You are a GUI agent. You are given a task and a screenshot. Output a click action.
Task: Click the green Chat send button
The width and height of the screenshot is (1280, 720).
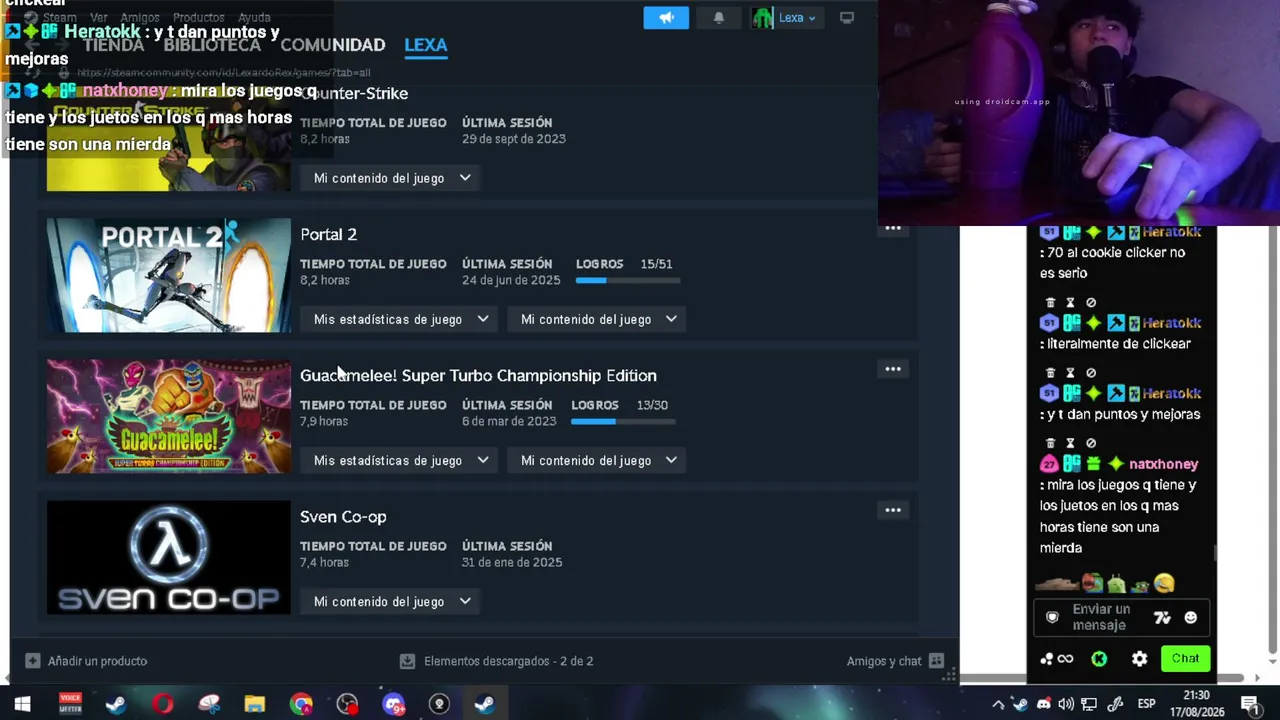(x=1185, y=658)
